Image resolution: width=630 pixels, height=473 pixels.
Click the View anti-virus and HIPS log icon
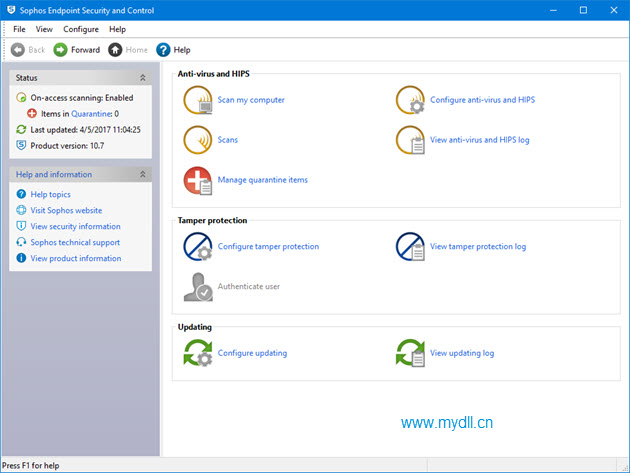[410, 140]
